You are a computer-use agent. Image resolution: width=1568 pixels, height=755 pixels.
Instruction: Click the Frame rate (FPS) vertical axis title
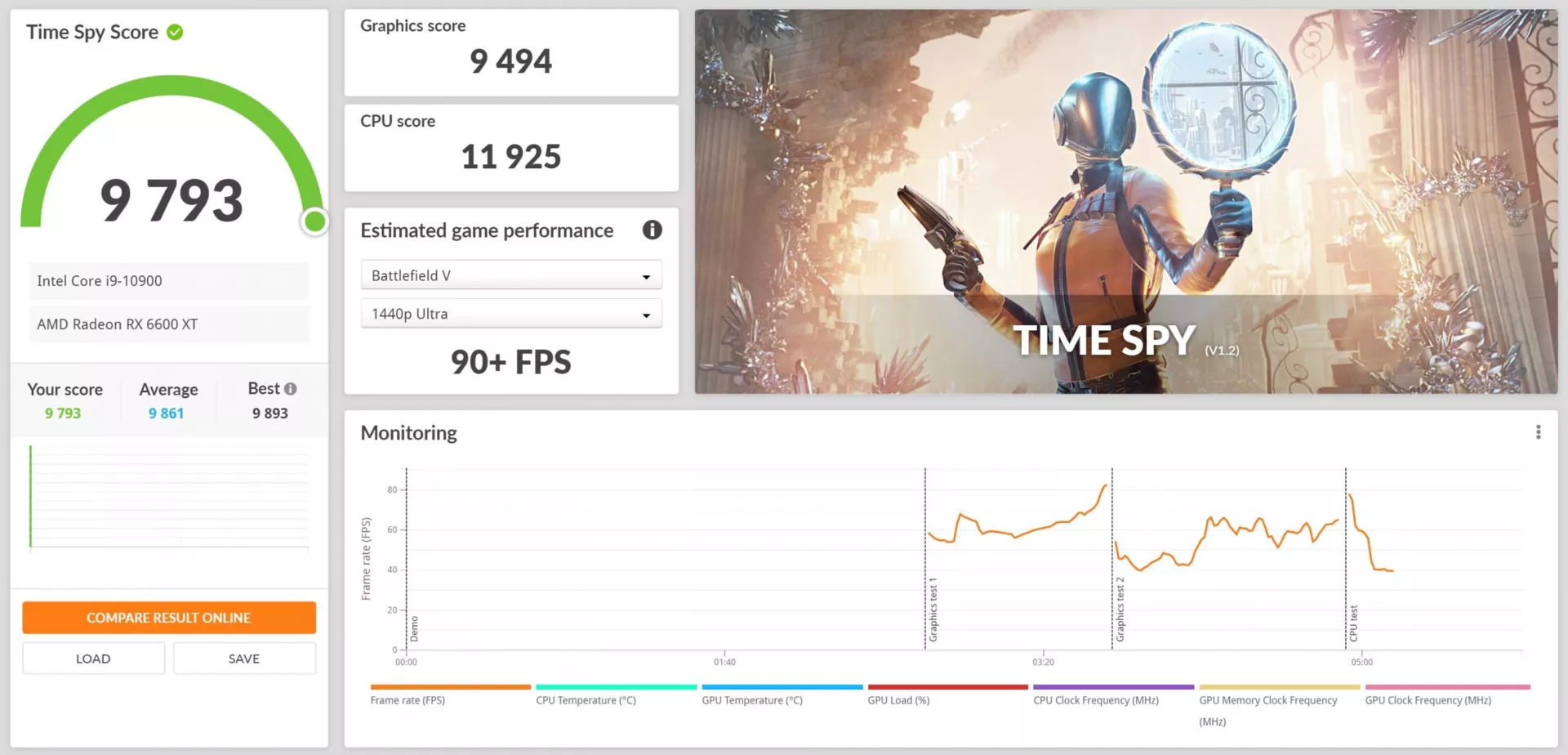tap(366, 559)
